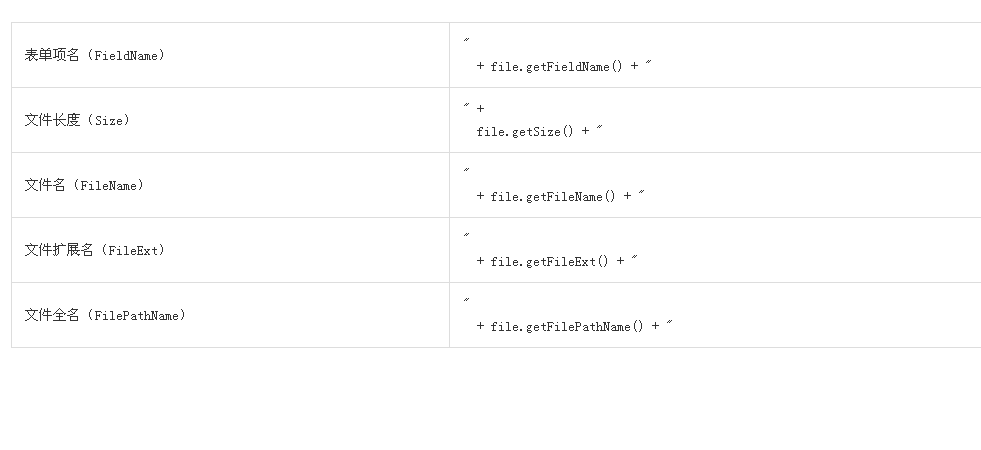Click the 文件名 (FileName) label cell
The height and width of the screenshot is (450, 981).
click(x=85, y=186)
